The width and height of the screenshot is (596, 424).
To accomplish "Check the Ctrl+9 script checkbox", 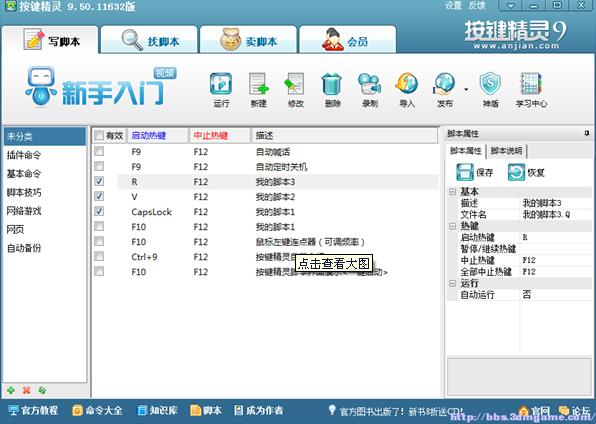I will pyautogui.click(x=99, y=256).
